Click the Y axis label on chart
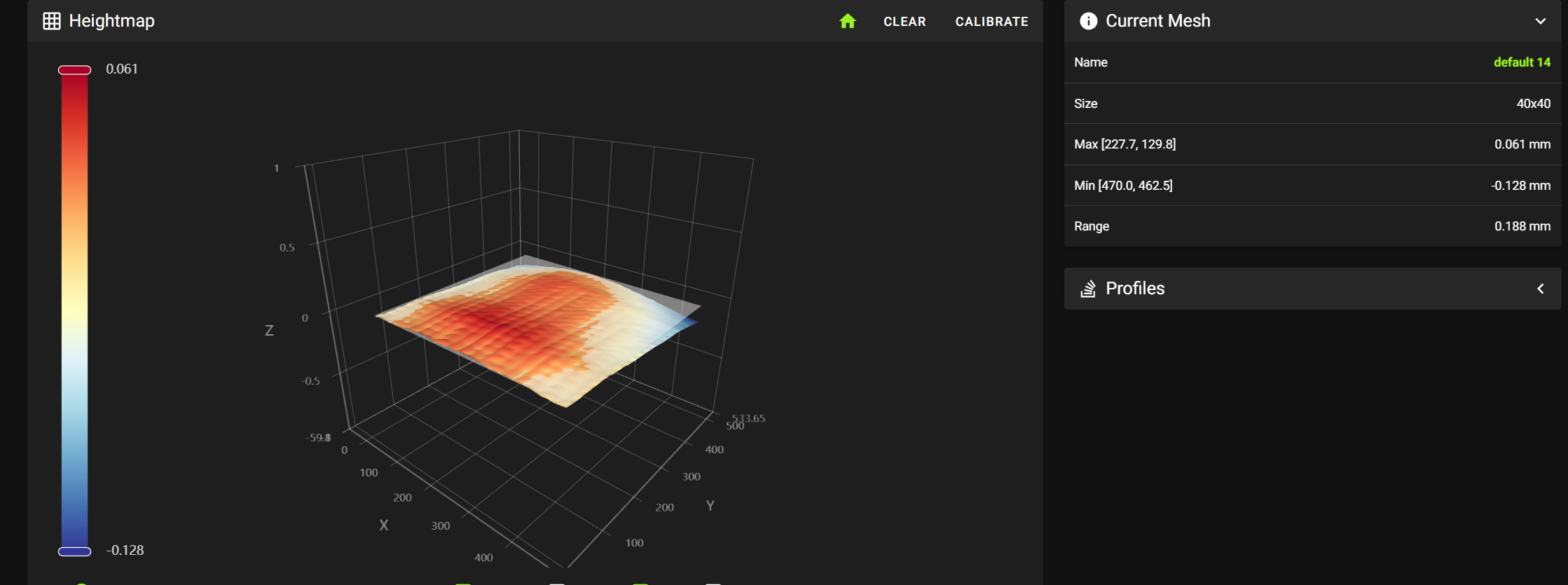Viewport: 1568px width, 585px height. (x=710, y=505)
